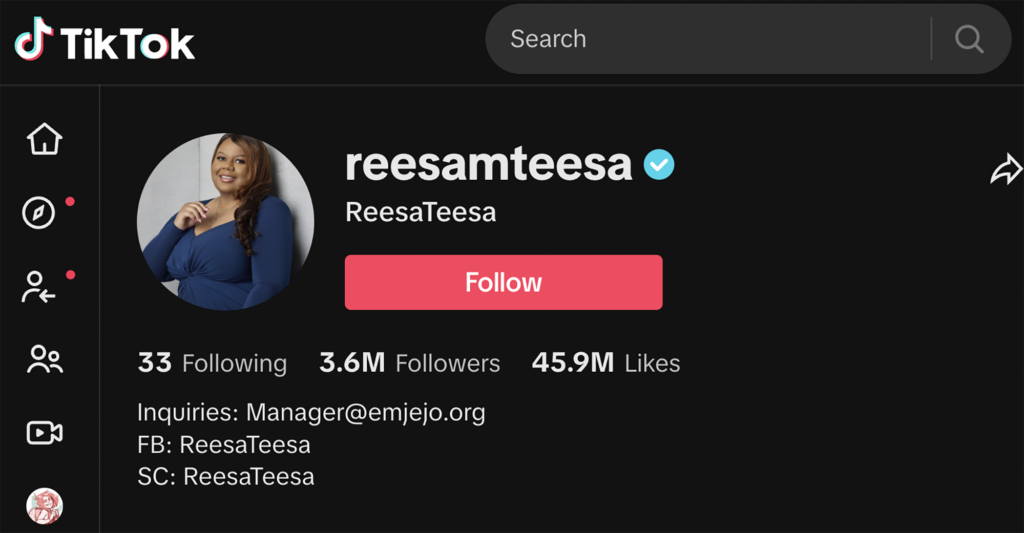This screenshot has height=533, width=1024.
Task: Click the reesamteesa username heading
Action: pos(488,164)
